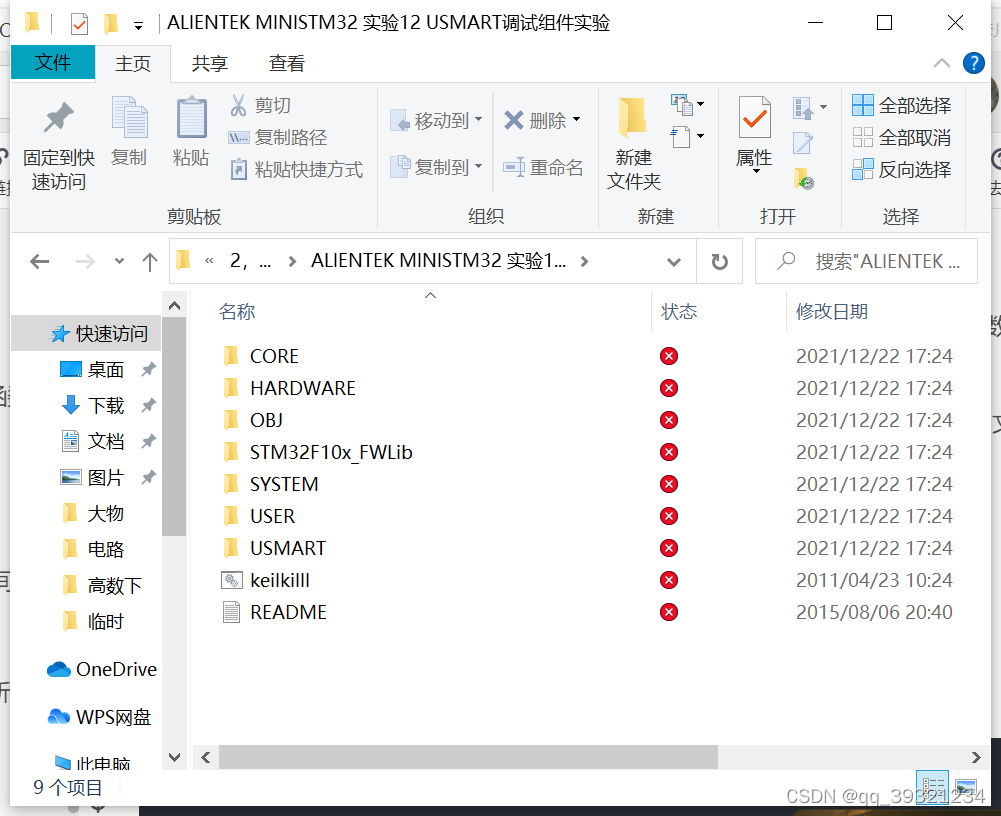
Task: Go Up one folder level arrow
Action: coord(150,261)
